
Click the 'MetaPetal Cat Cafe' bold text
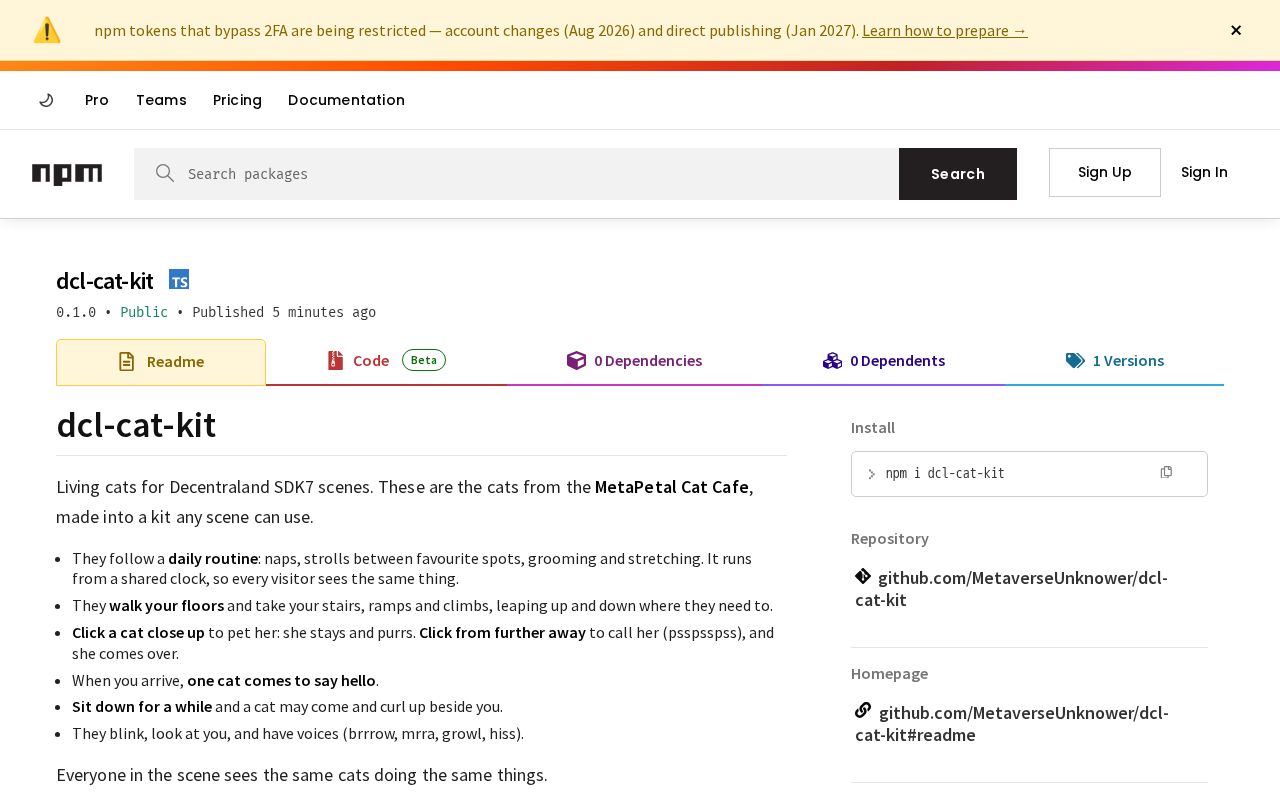pos(672,487)
